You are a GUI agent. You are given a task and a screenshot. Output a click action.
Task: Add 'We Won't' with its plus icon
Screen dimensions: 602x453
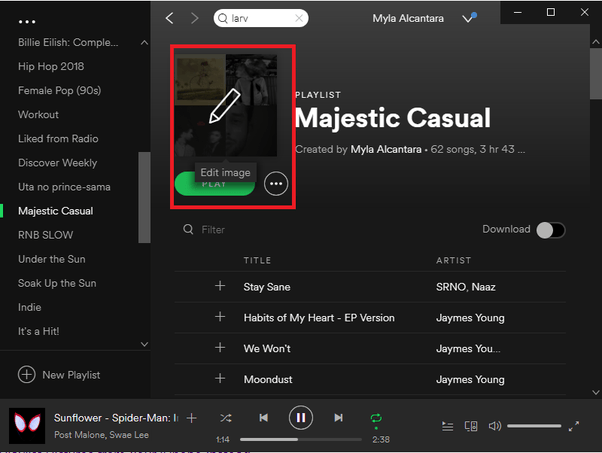click(x=220, y=348)
